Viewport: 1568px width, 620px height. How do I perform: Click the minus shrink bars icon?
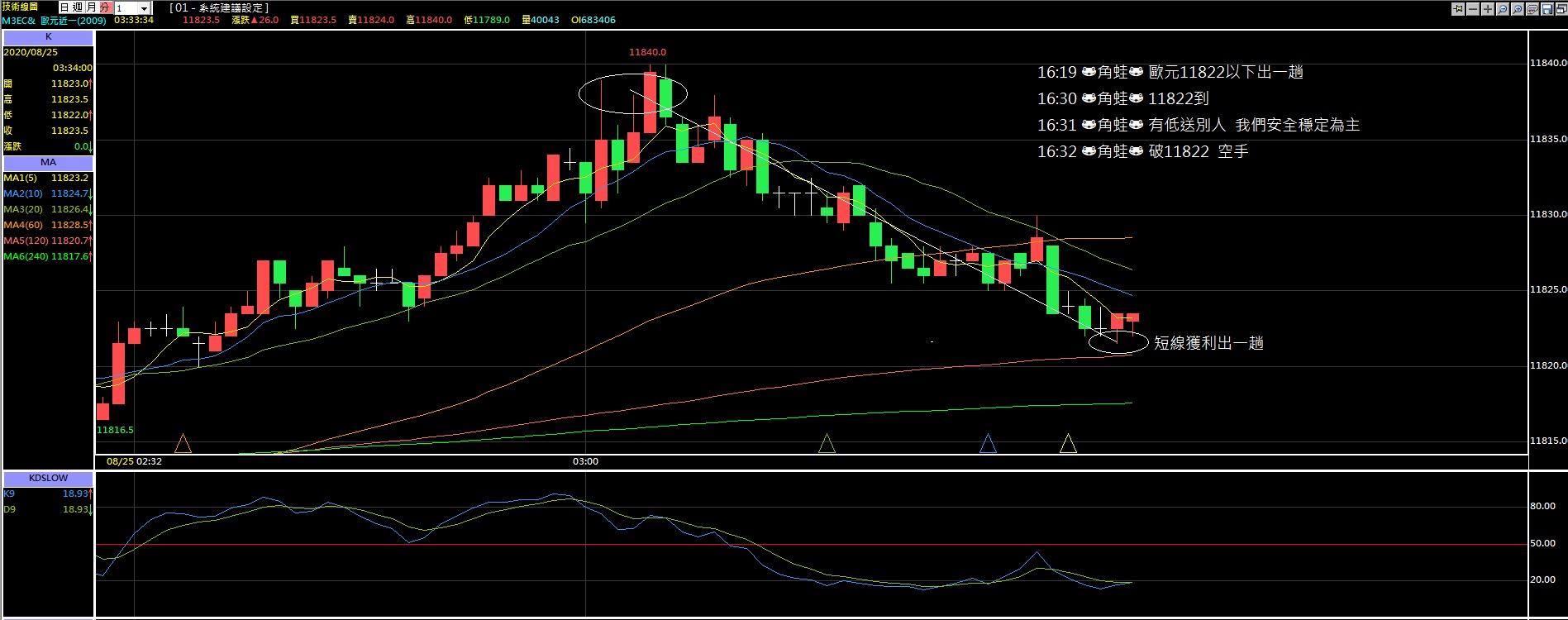[1473, 9]
